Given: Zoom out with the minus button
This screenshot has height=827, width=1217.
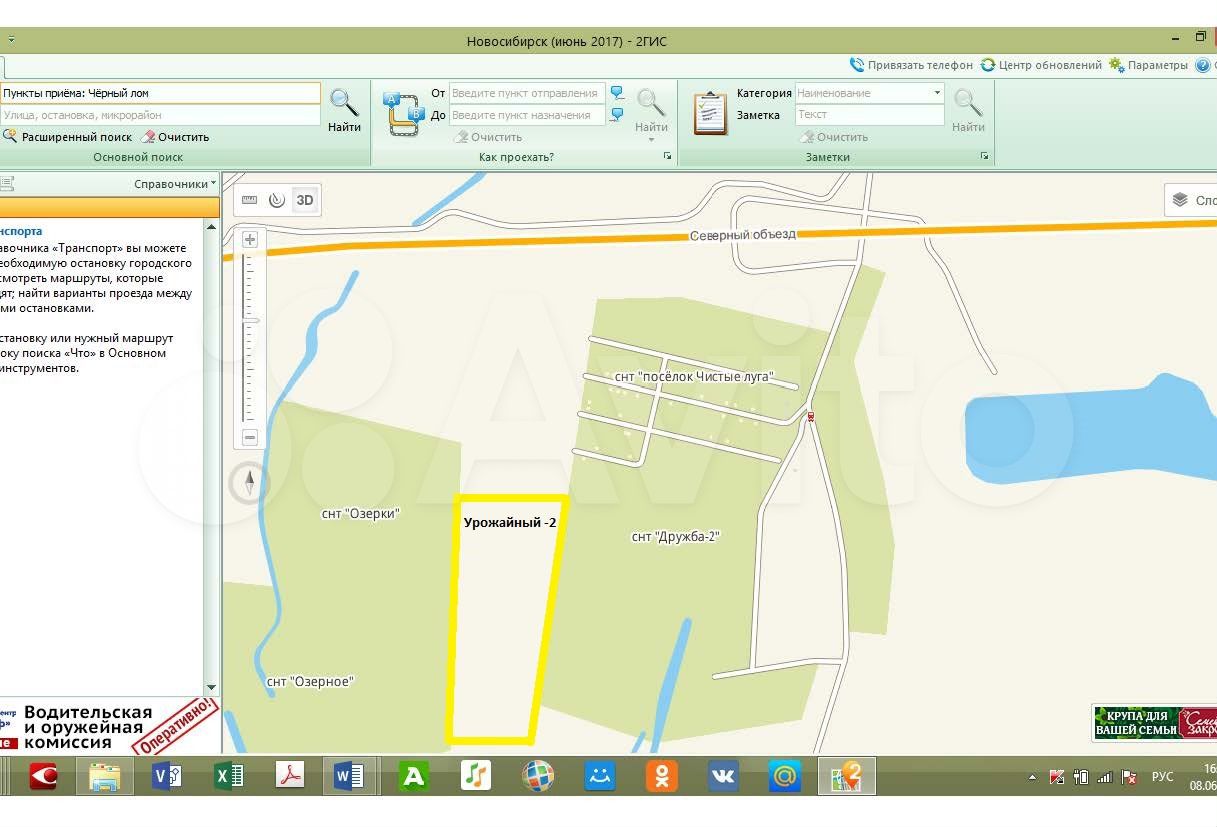Looking at the screenshot, I should (250, 437).
